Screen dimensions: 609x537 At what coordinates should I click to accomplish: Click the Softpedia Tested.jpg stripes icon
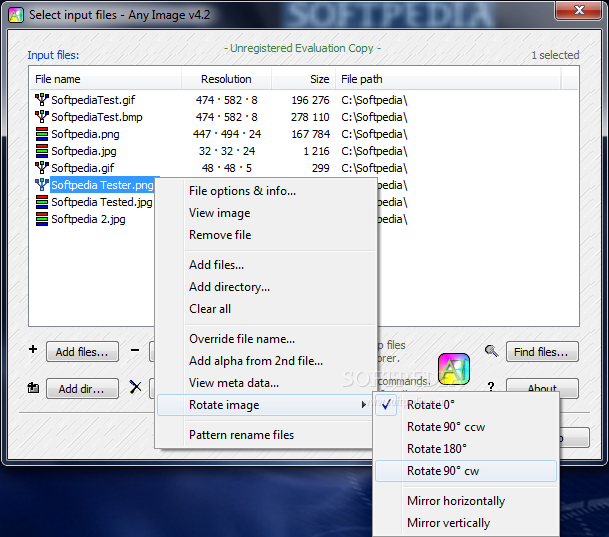tap(42, 202)
